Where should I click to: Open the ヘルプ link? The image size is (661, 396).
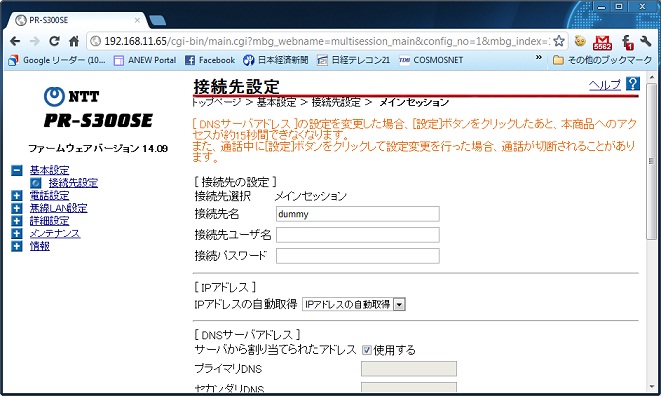point(605,85)
